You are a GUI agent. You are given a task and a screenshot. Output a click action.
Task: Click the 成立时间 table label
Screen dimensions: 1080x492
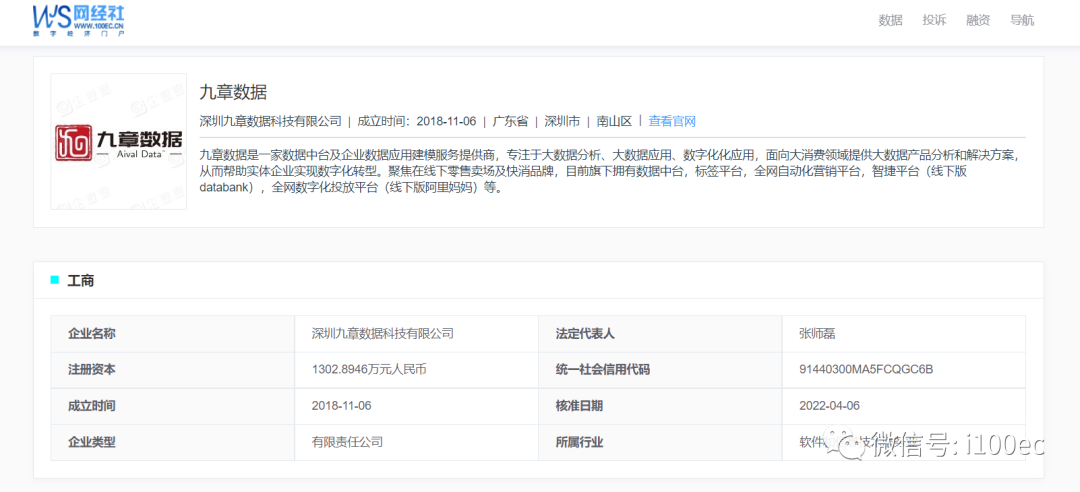tap(92, 406)
